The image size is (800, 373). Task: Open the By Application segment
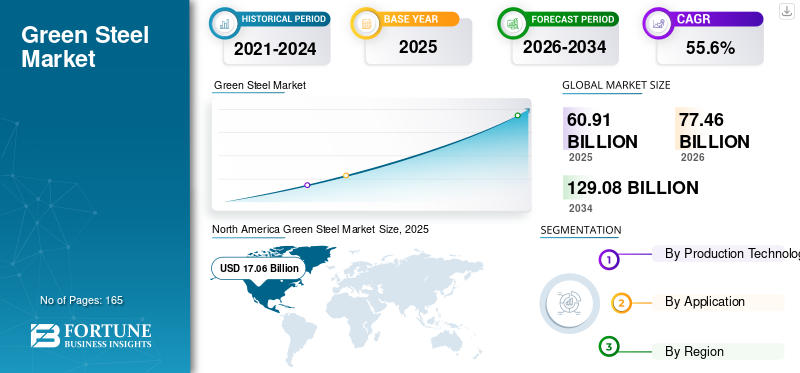[718, 302]
